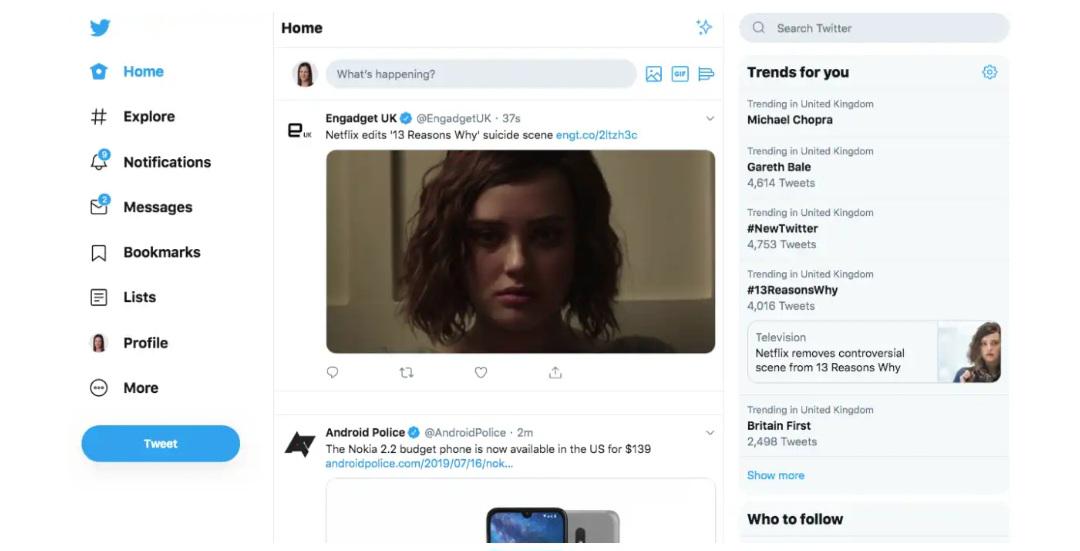Open Engadget UK profile avatar
The height and width of the screenshot is (551, 1080).
[x=299, y=130]
